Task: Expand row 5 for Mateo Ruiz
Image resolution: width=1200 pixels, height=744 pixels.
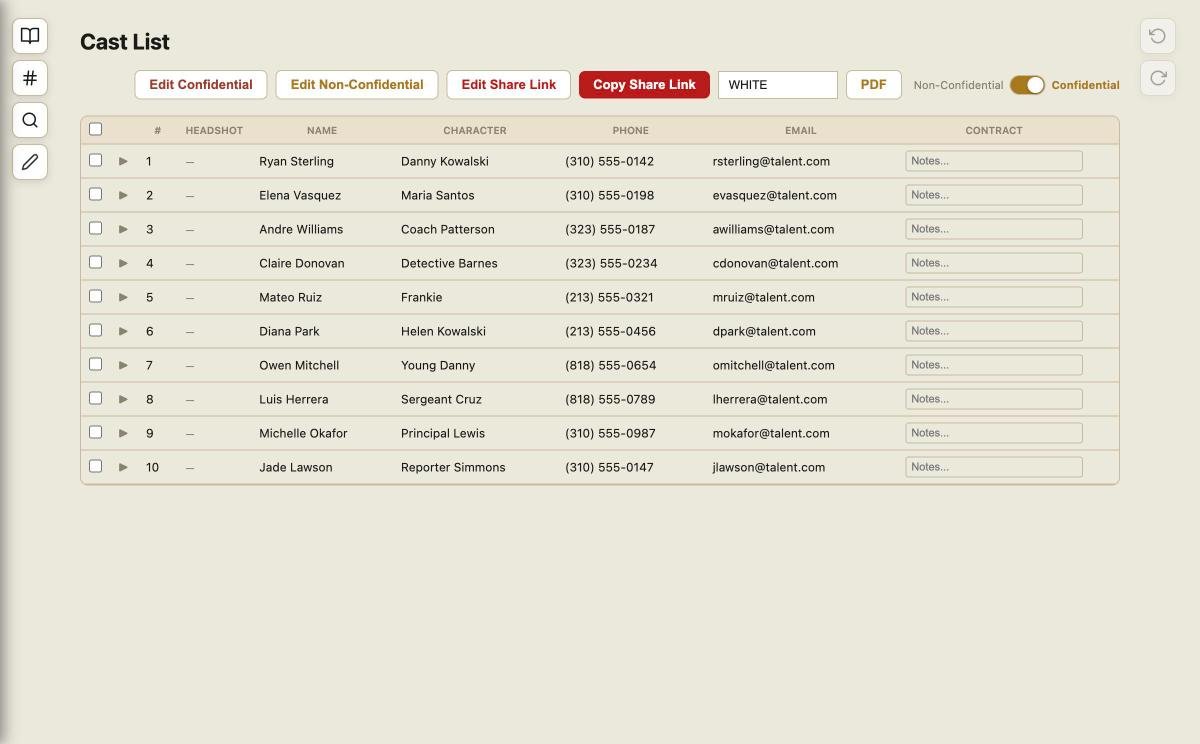Action: tap(123, 297)
